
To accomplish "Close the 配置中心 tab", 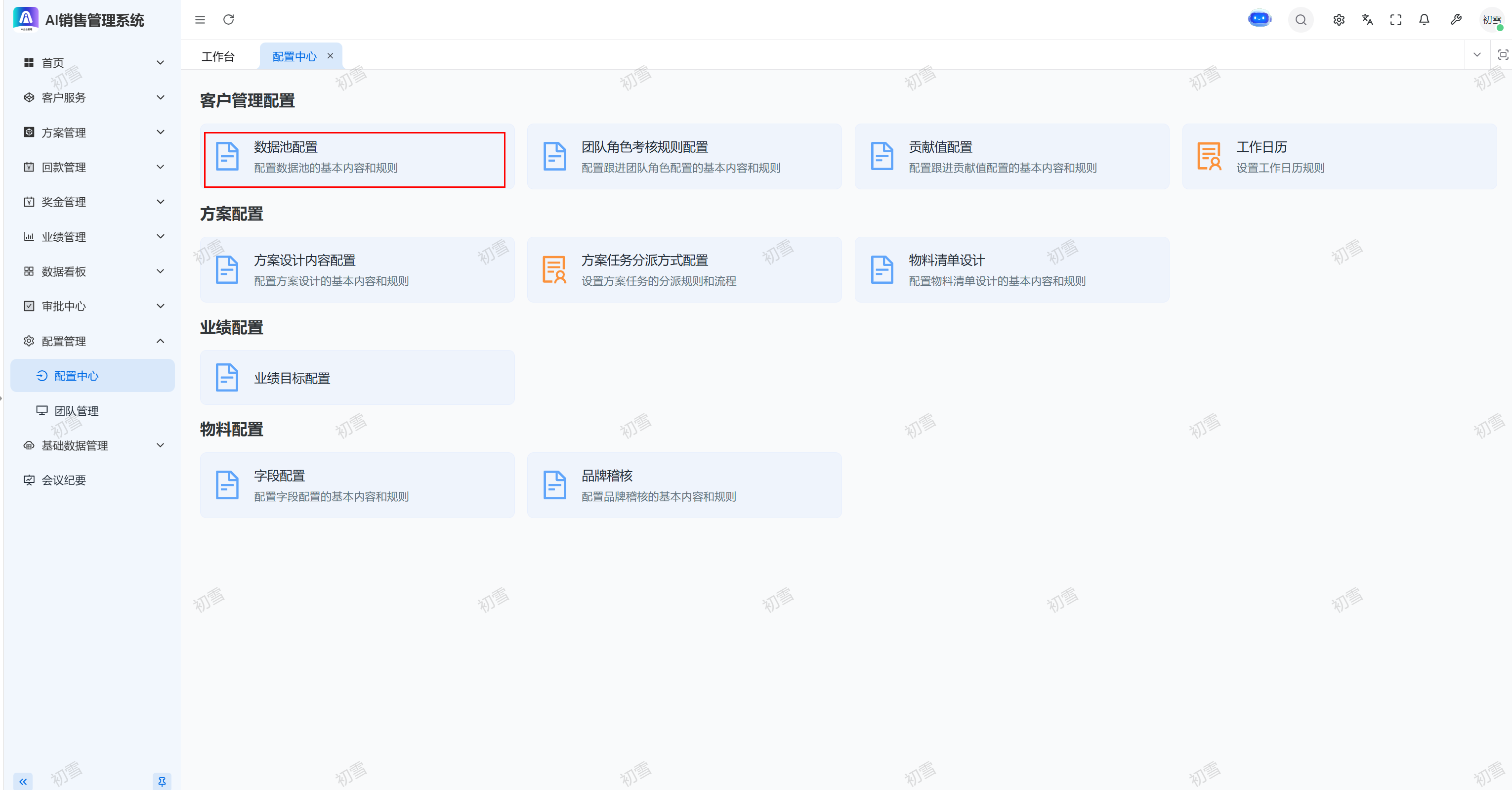I will (330, 56).
